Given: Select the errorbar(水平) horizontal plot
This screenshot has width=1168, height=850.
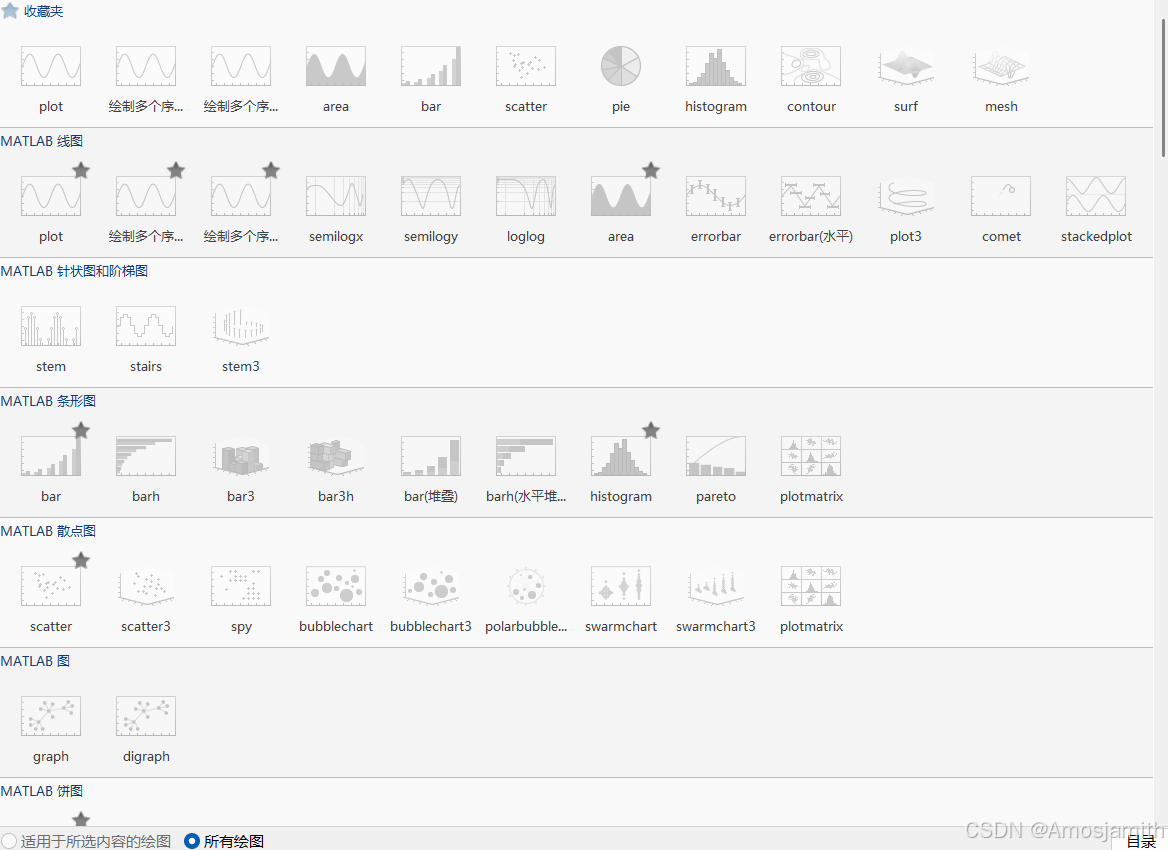Looking at the screenshot, I should tap(811, 197).
